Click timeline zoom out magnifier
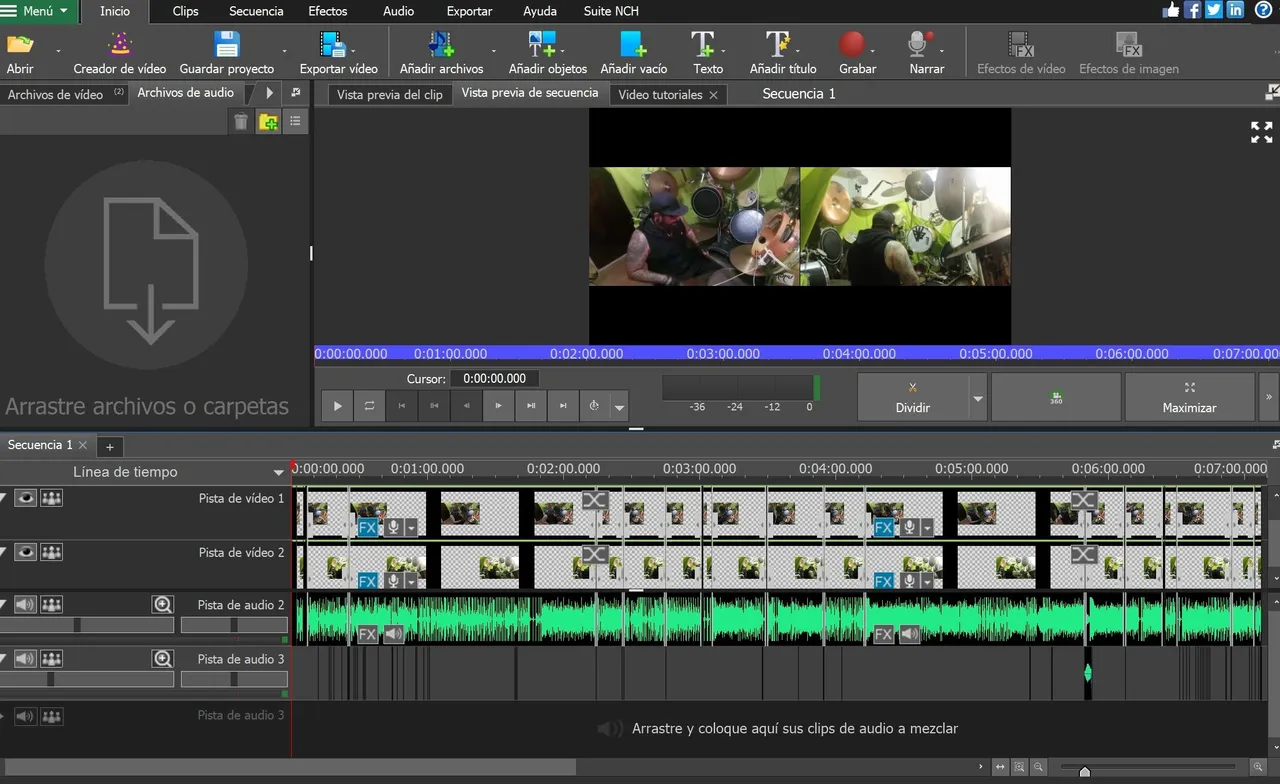 point(1039,767)
